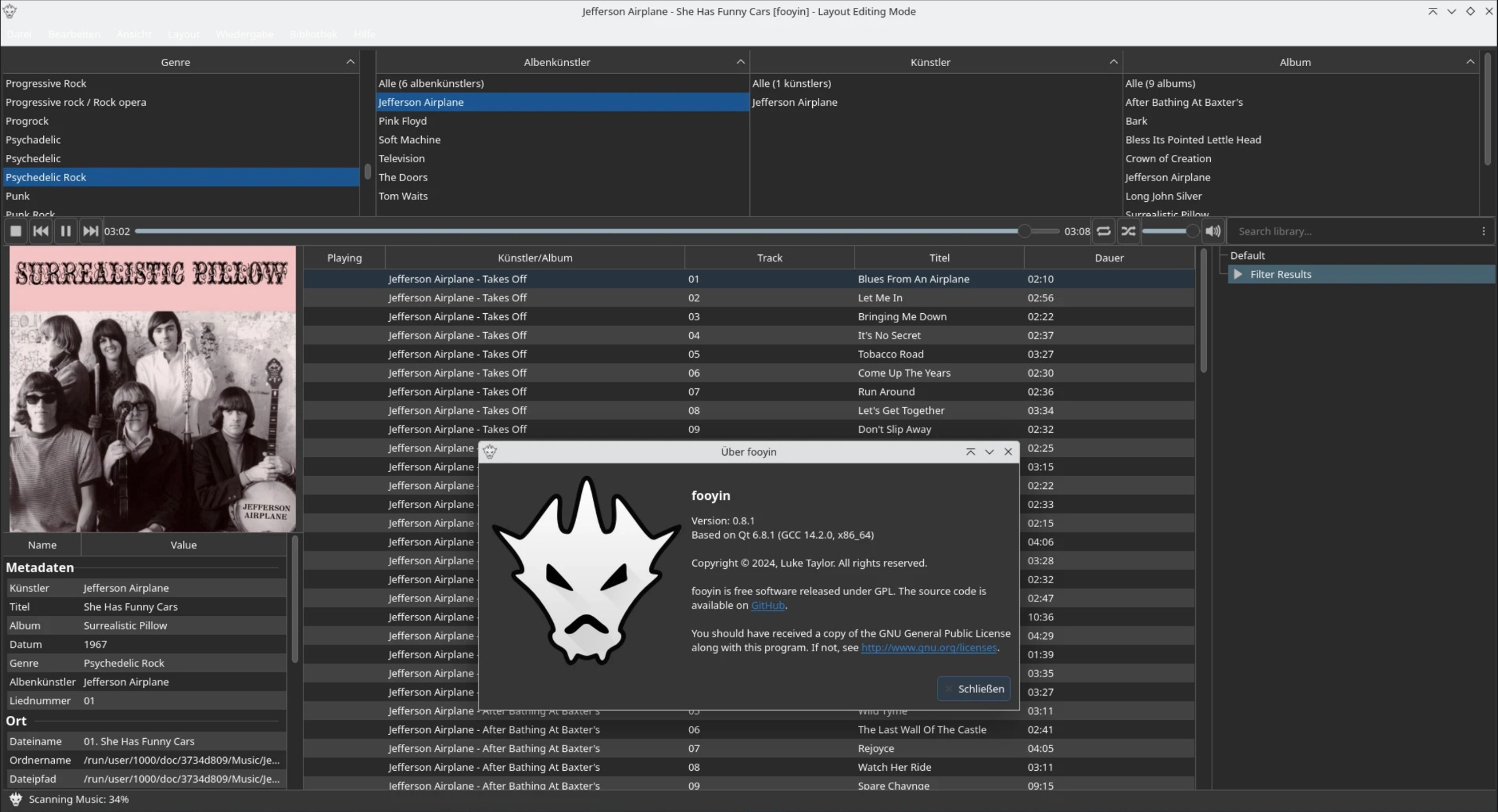Mute audio with the speaker icon
The width and height of the screenshot is (1498, 812).
1213,231
